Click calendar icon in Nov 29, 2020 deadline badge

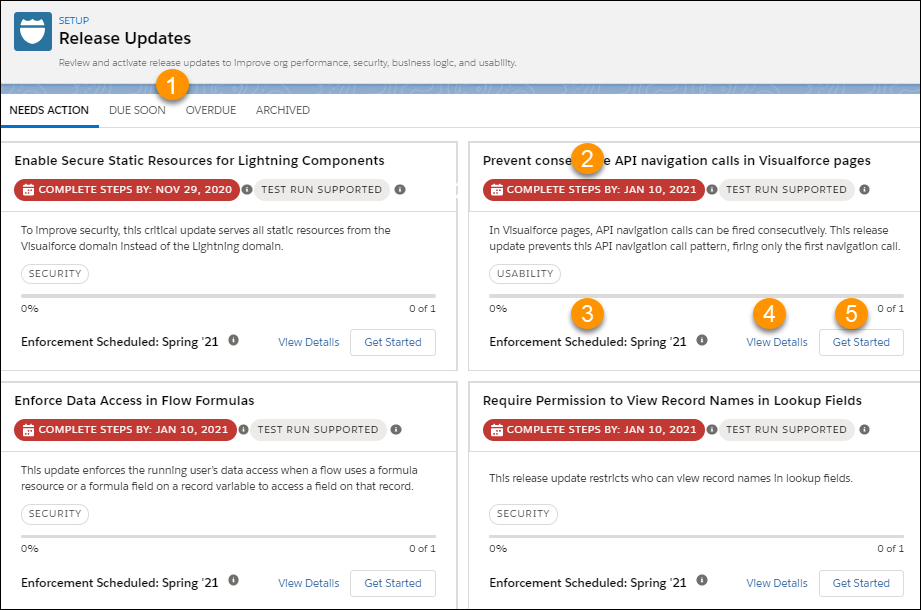point(29,190)
